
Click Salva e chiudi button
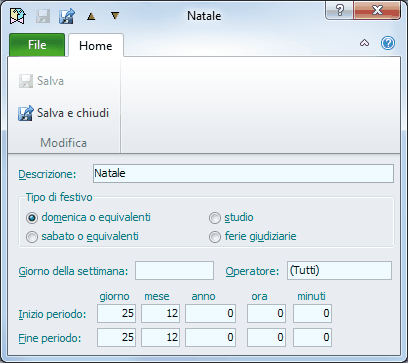[63, 113]
